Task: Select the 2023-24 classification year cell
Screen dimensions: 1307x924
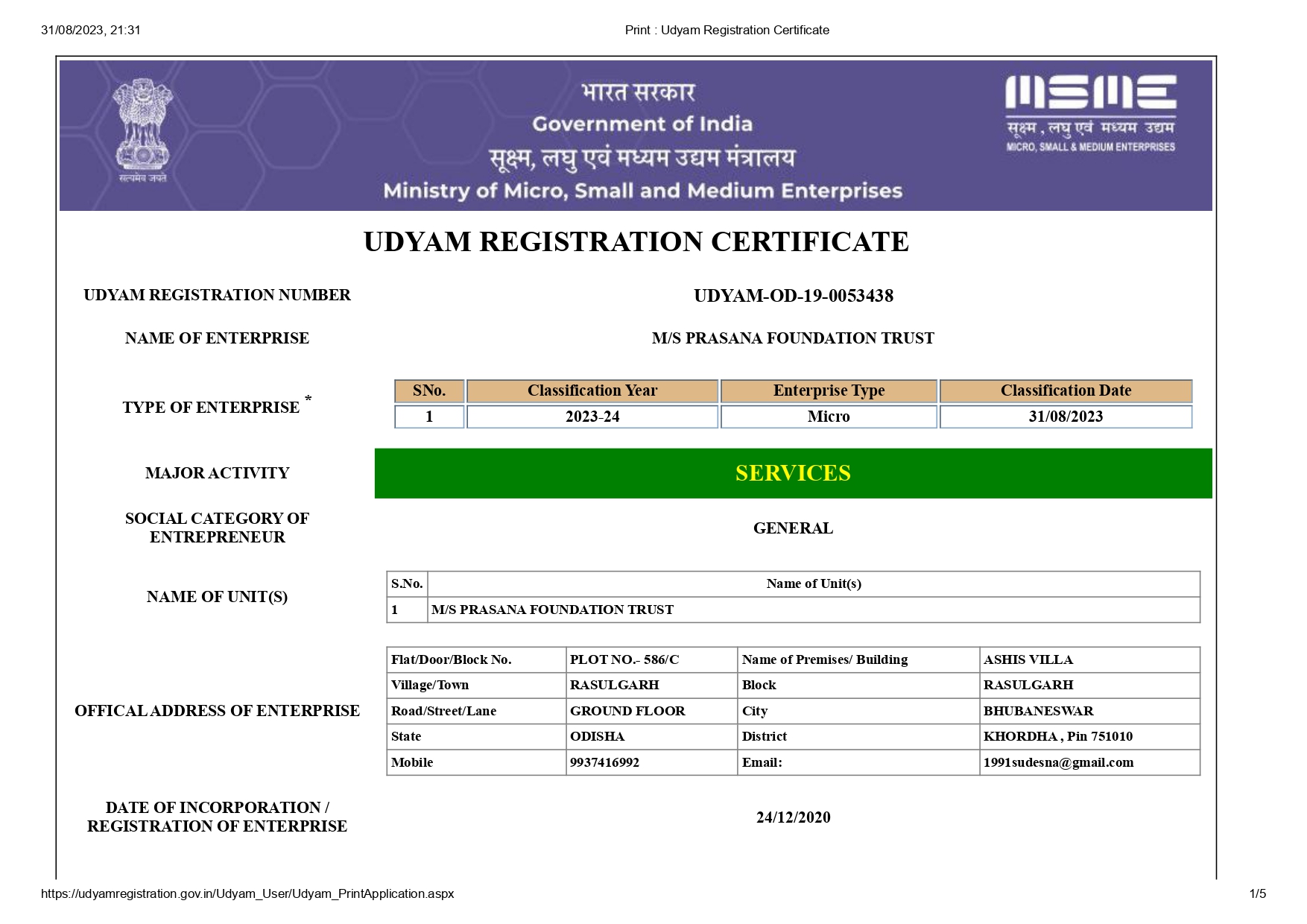Action: [x=592, y=417]
